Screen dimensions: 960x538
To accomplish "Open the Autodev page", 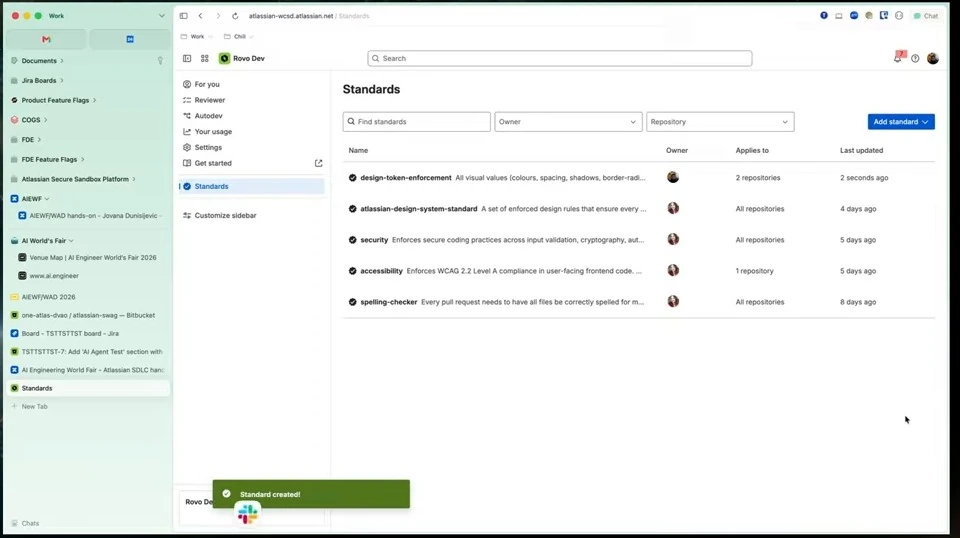I will [208, 116].
